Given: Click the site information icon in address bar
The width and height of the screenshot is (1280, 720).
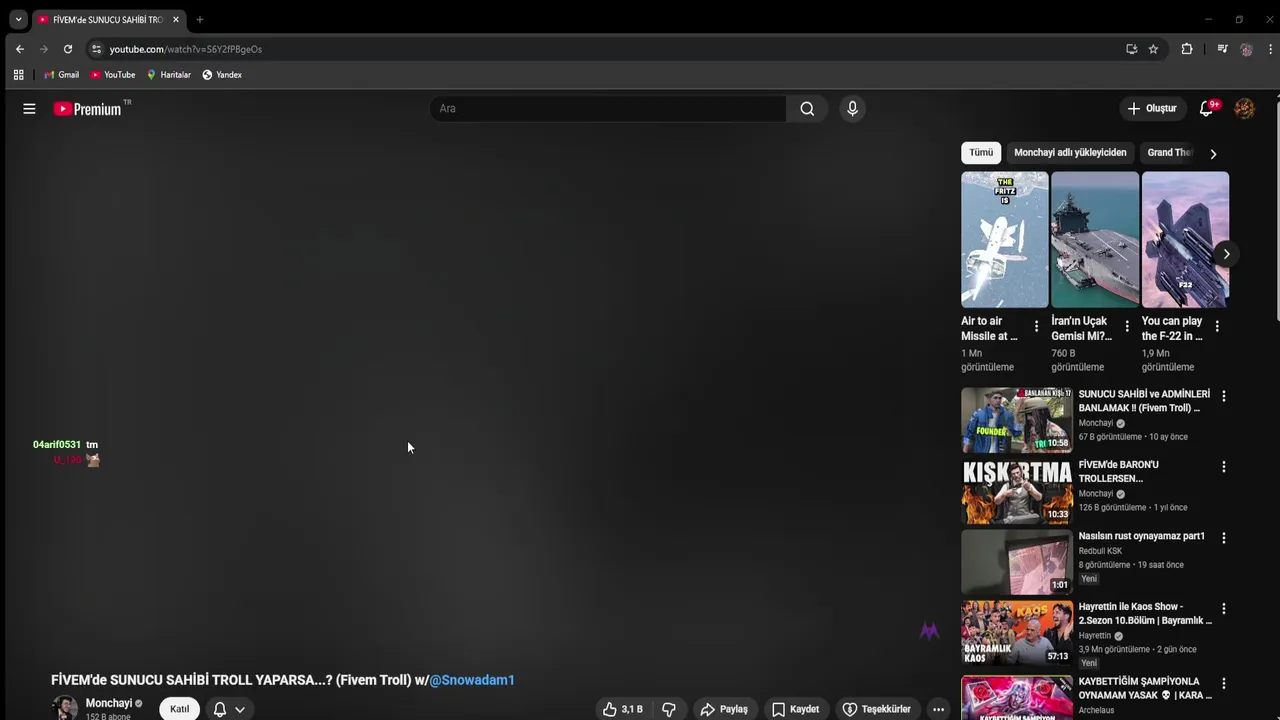Looking at the screenshot, I should coord(96,49).
